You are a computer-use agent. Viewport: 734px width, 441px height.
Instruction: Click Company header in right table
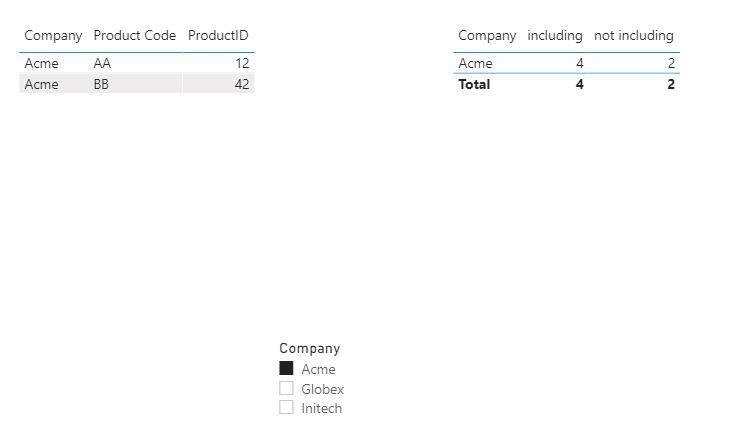487,36
